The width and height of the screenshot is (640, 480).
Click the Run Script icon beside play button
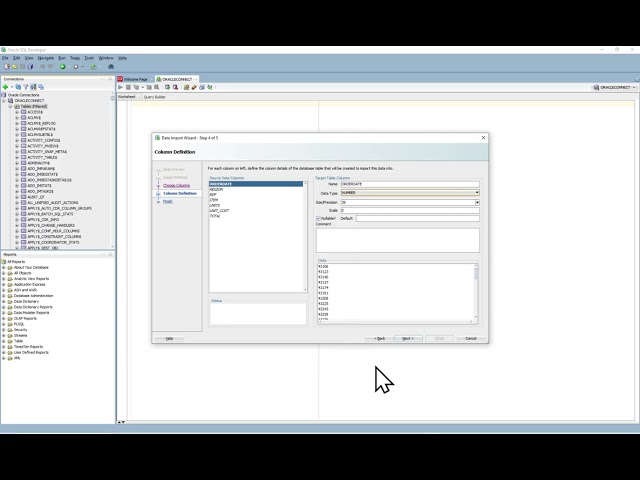point(128,87)
